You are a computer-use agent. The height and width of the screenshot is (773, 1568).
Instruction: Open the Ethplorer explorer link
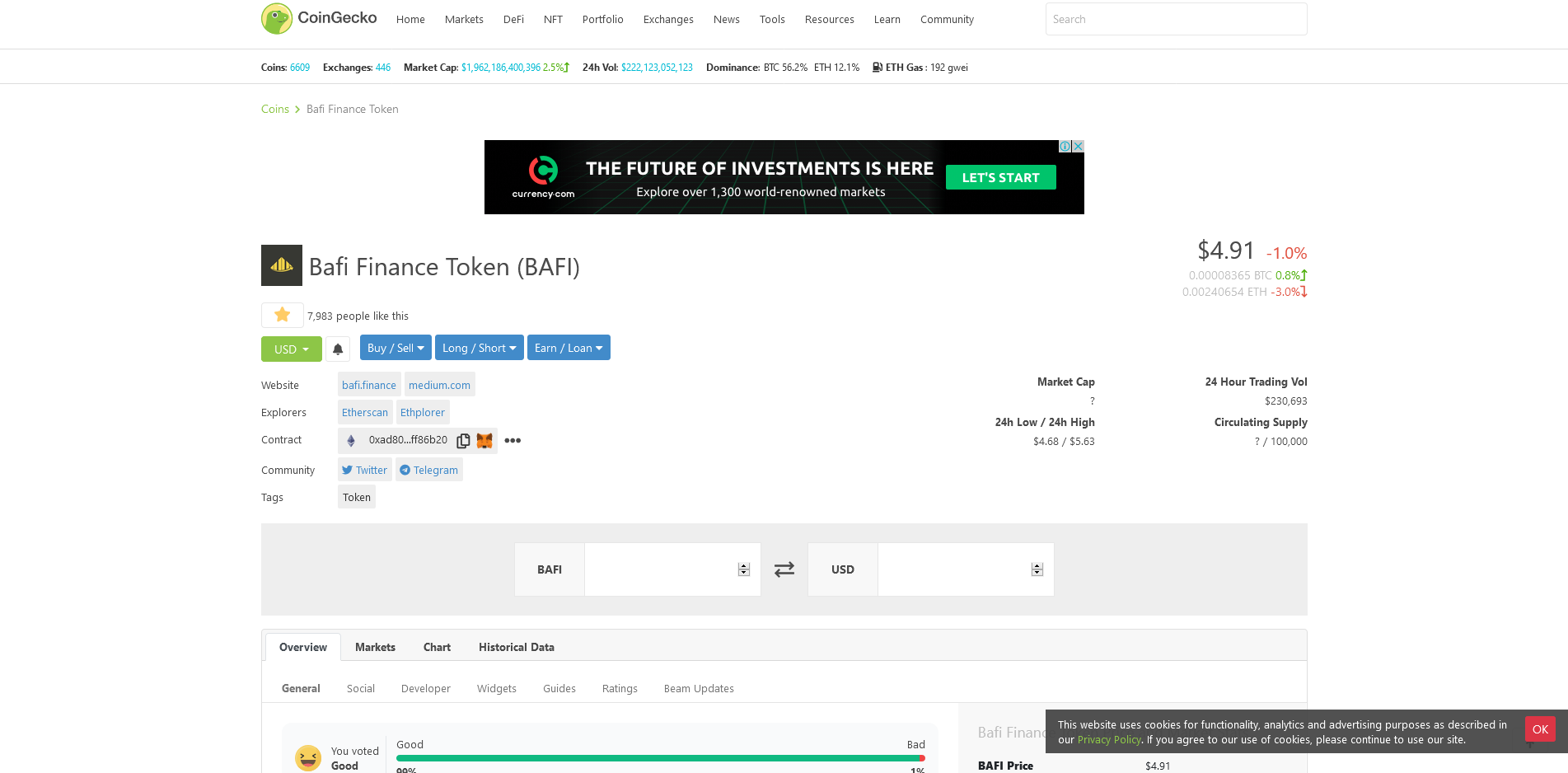coord(423,412)
